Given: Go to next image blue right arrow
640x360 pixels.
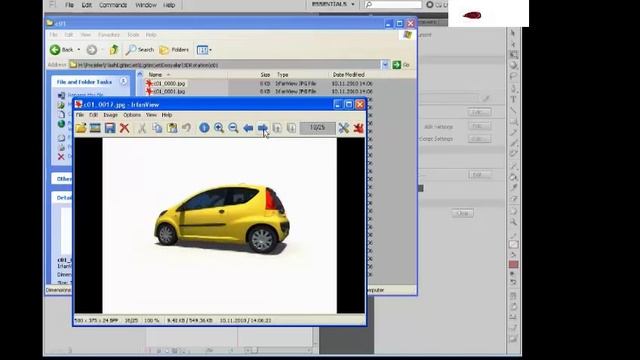Looking at the screenshot, I should click(x=262, y=128).
